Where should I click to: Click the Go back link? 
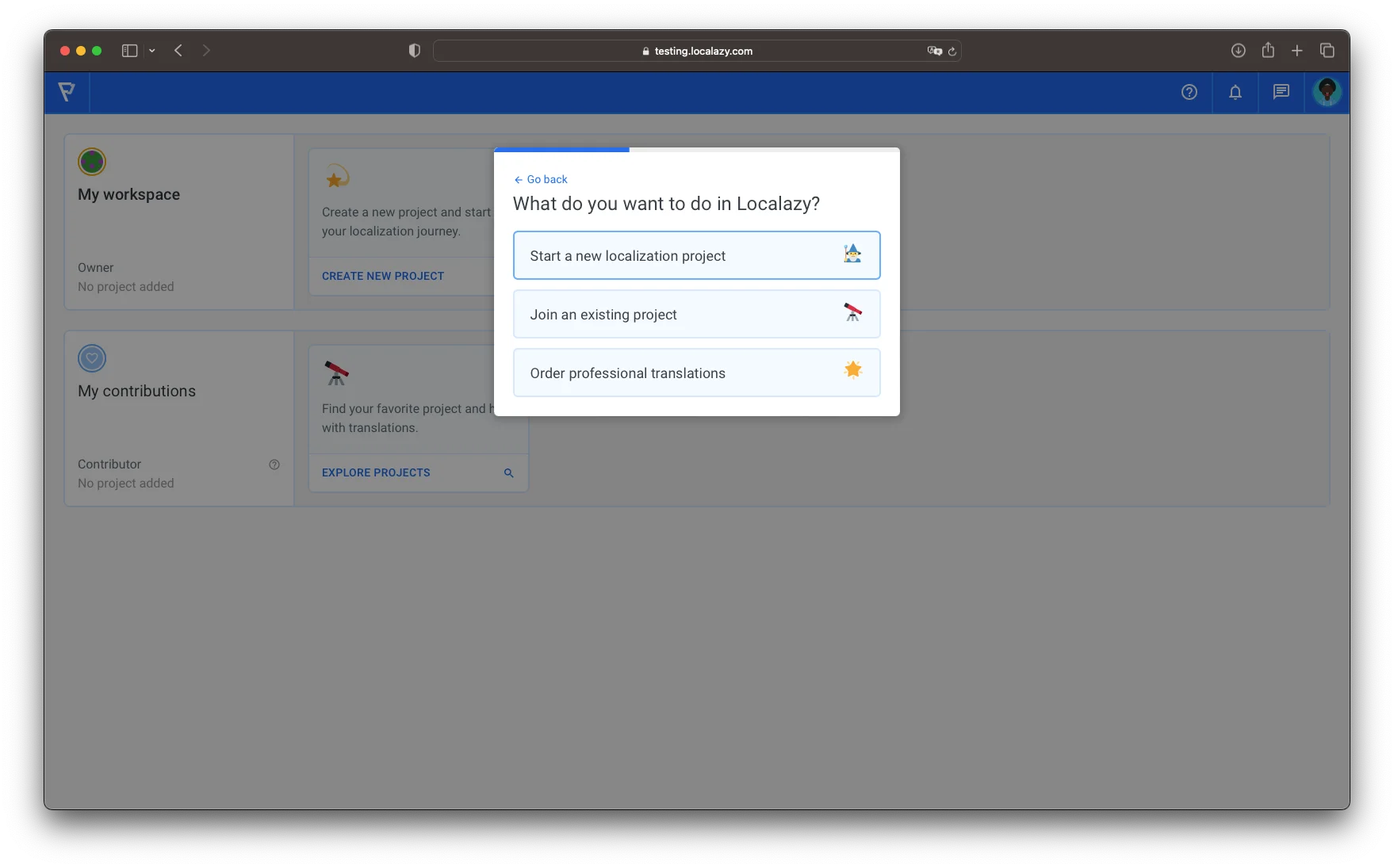click(x=541, y=179)
